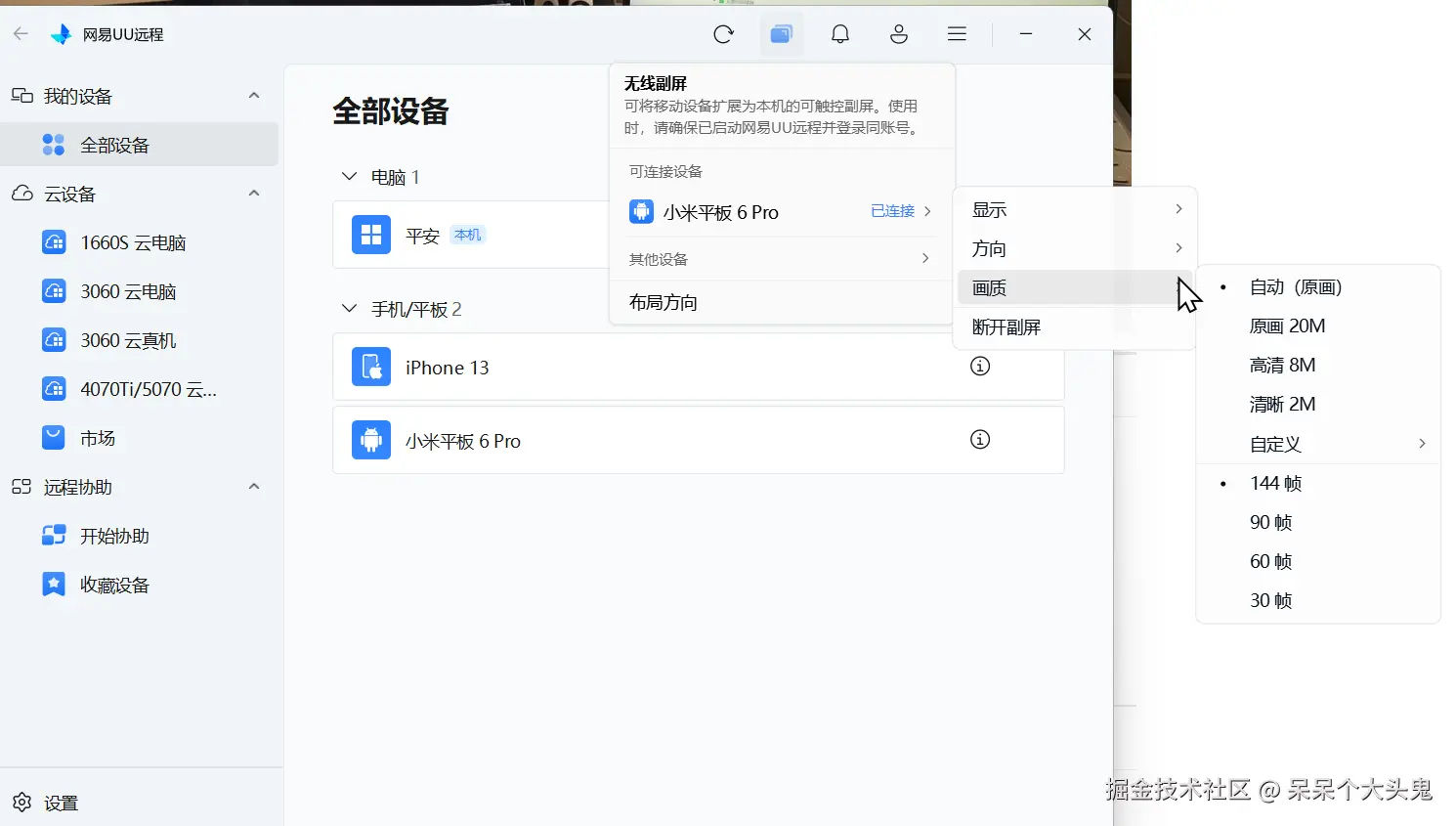Viewport: 1456px width, 826px height.
Task: Open the 显示 submenu
Action: (1075, 209)
